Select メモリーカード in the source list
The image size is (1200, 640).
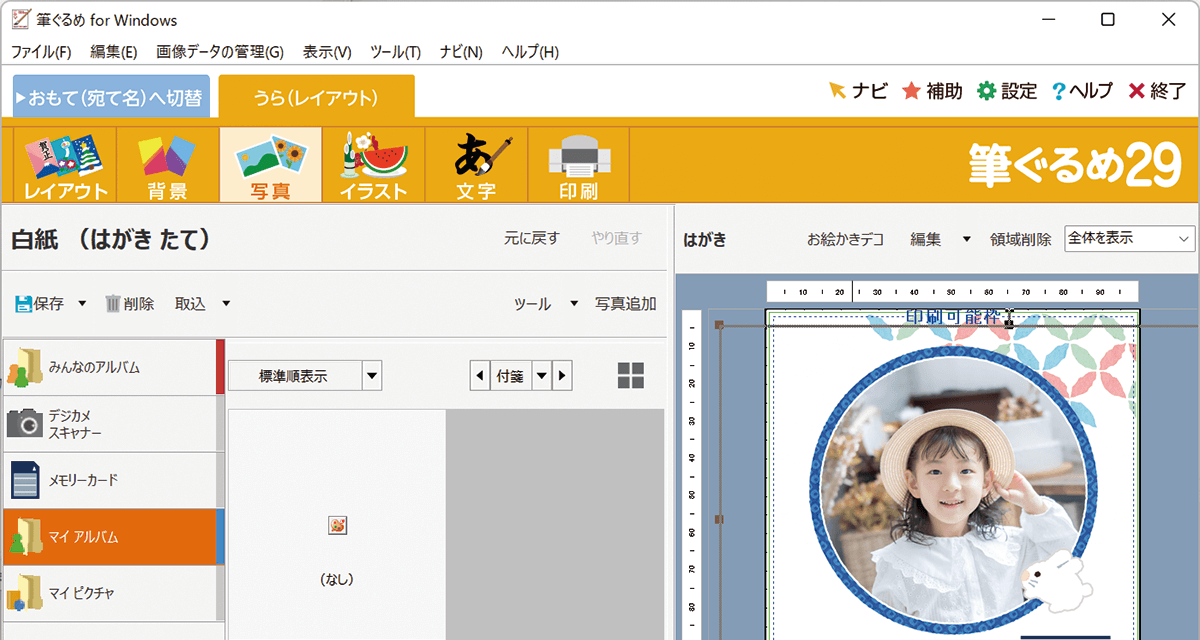tap(113, 480)
